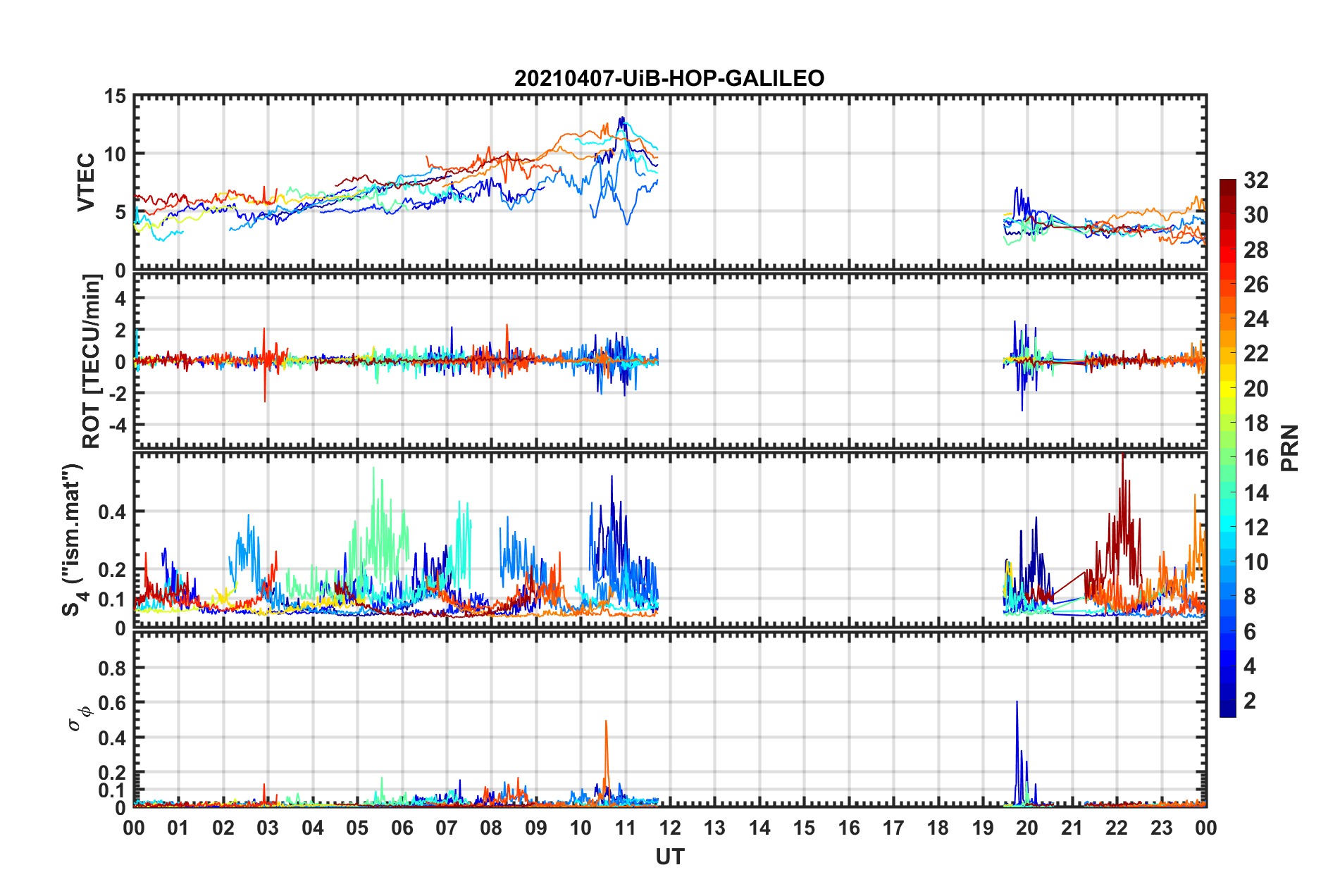
Task: Click ROT tick label 4
Action: coord(120,299)
